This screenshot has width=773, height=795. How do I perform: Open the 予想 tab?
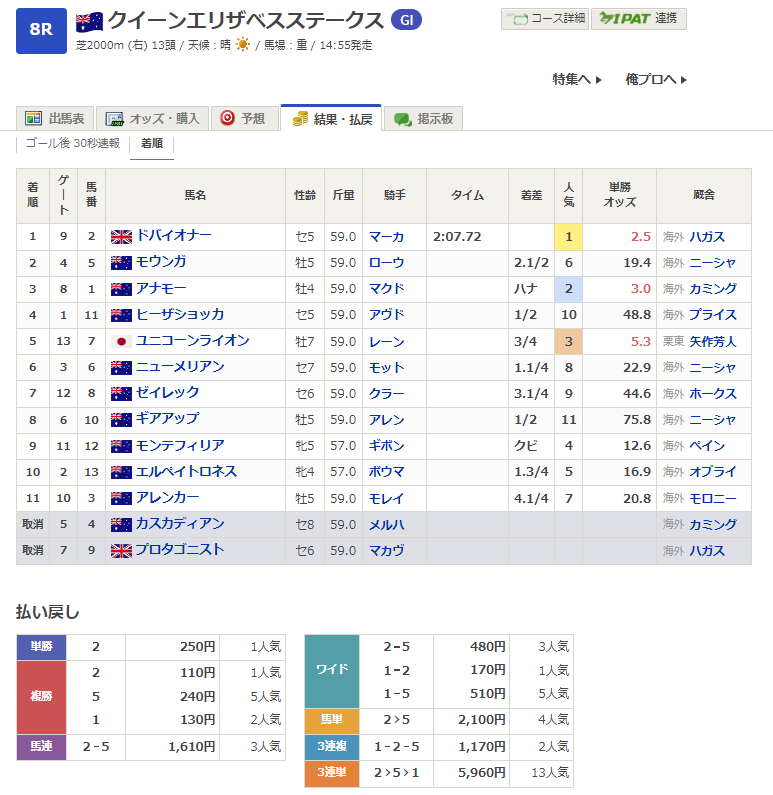point(243,118)
